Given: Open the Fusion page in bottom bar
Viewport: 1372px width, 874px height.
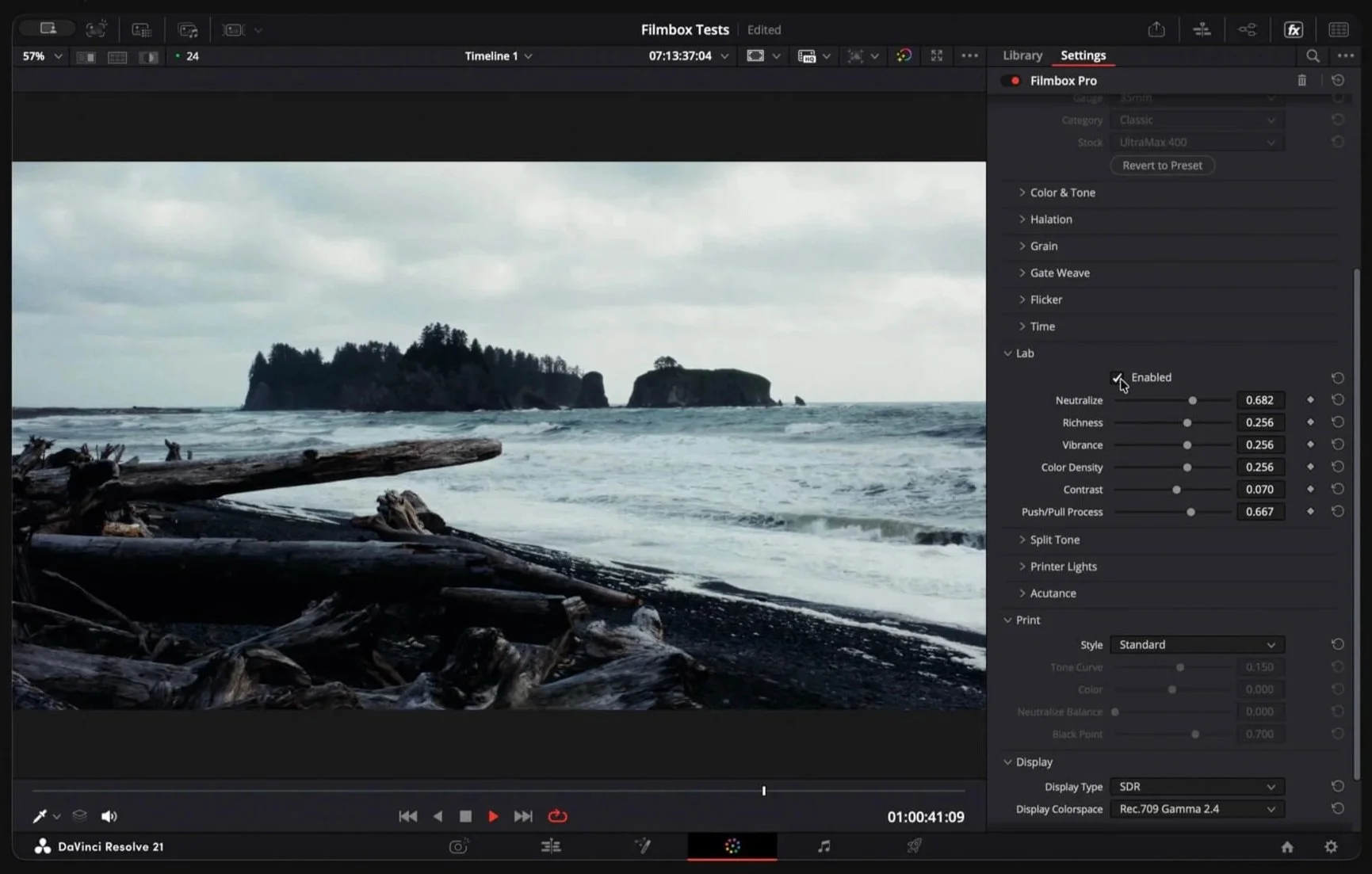Looking at the screenshot, I should [x=643, y=846].
